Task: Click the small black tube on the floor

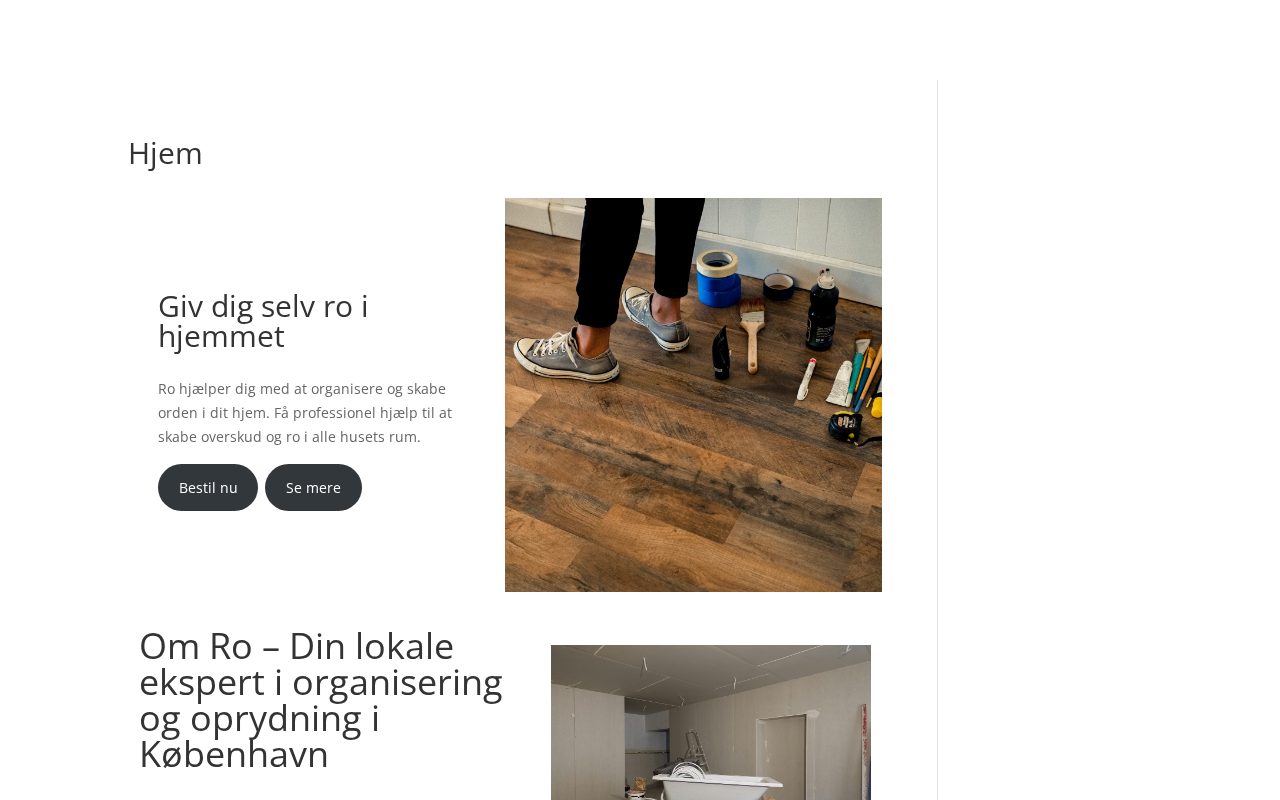Action: pyautogui.click(x=722, y=351)
